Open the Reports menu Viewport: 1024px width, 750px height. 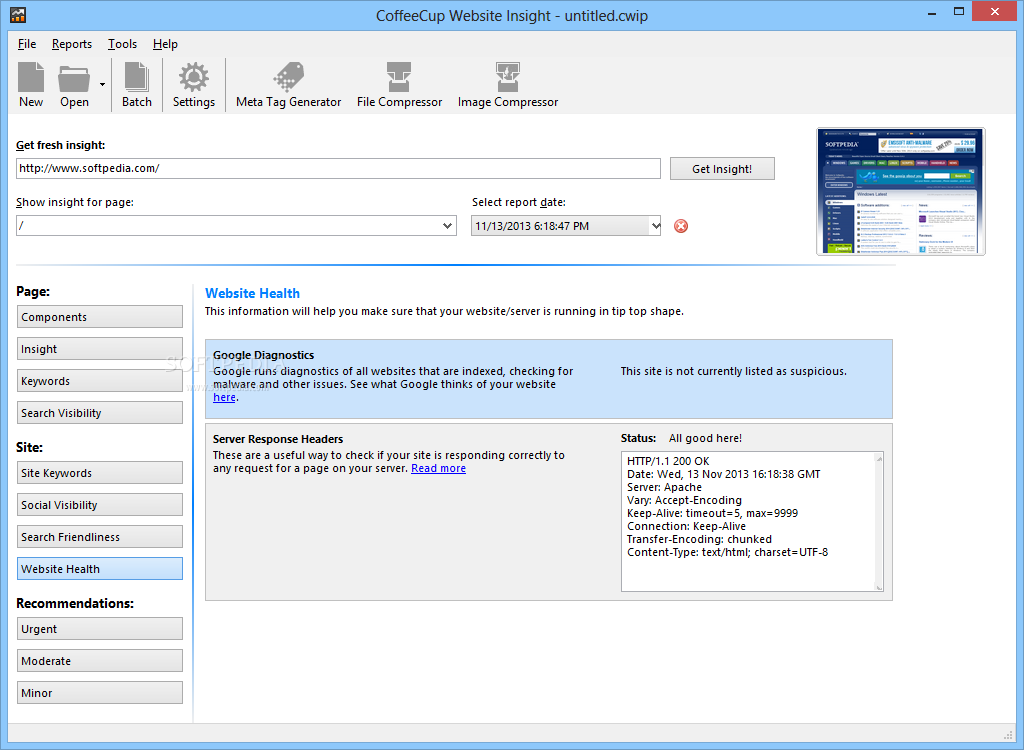coord(72,44)
